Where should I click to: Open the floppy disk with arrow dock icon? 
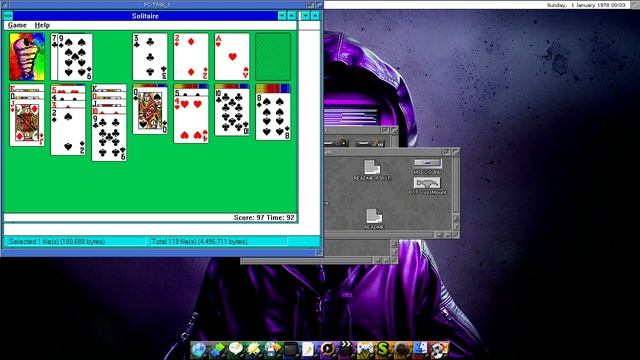click(272, 350)
